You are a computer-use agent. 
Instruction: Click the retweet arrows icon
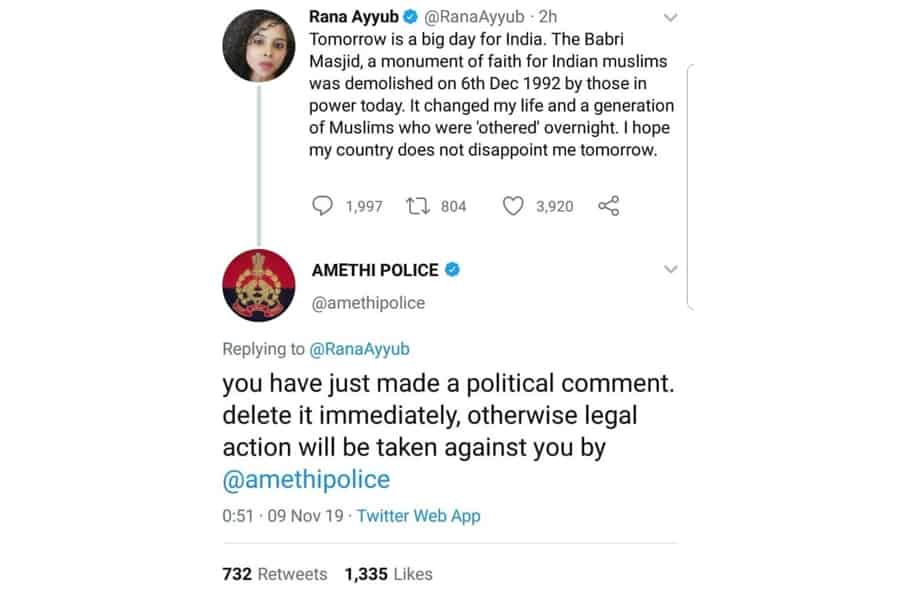418,206
